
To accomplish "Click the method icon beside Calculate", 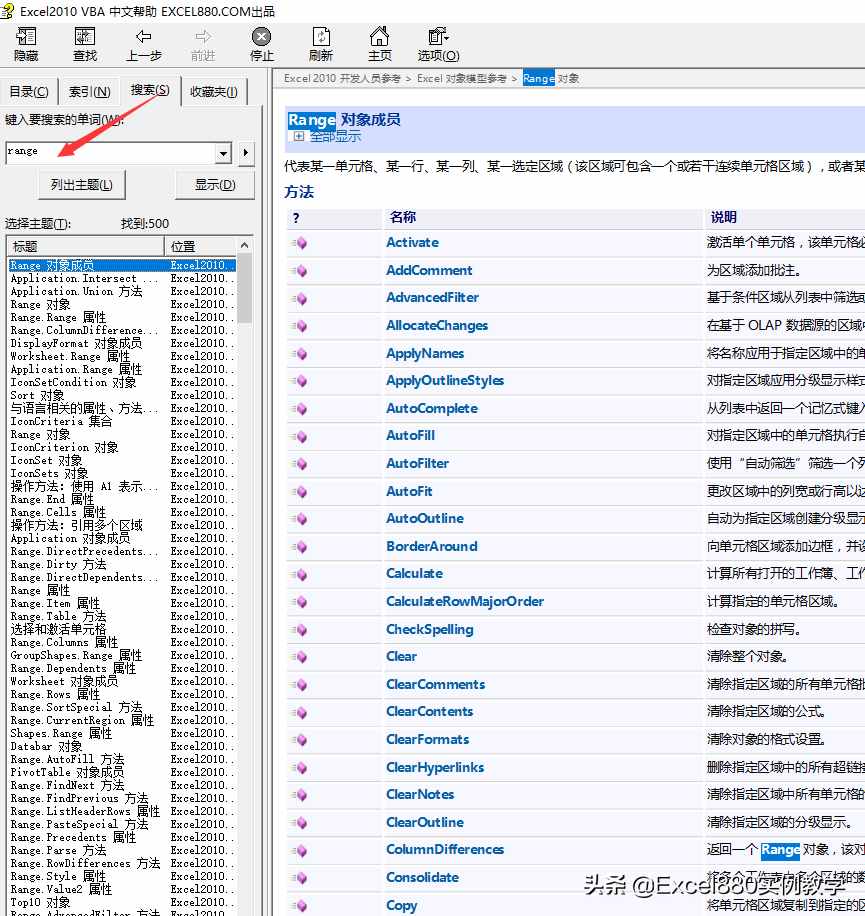I will point(300,574).
